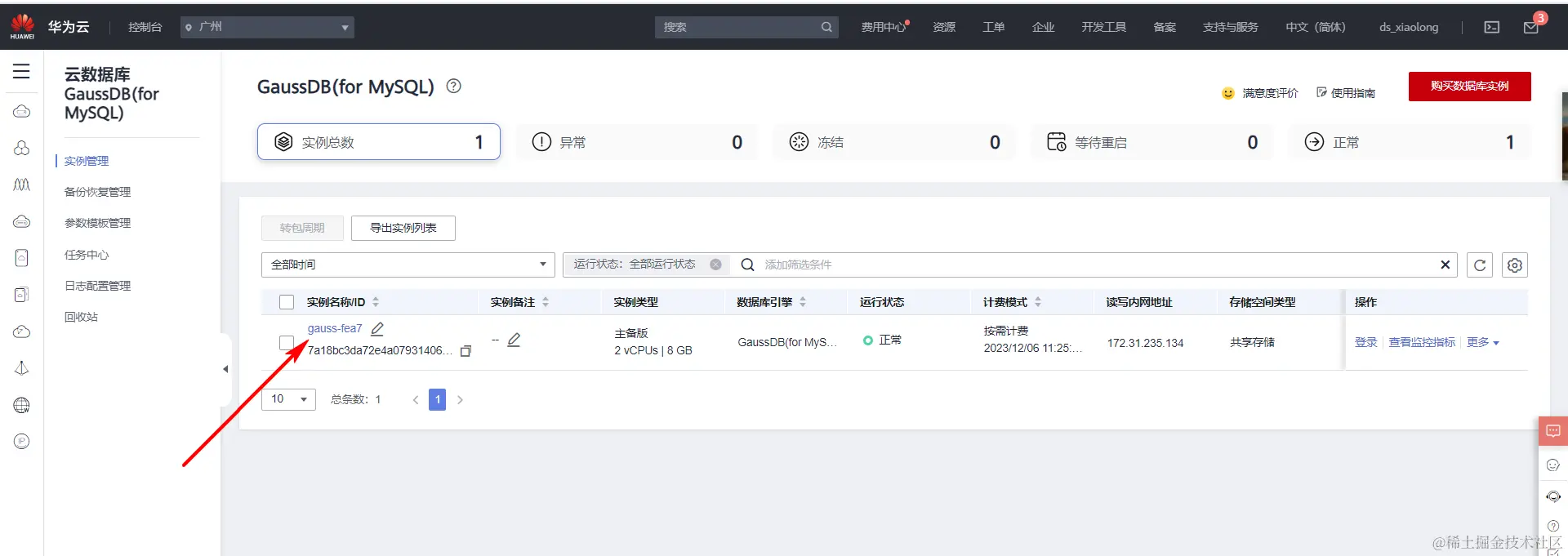
Task: Open the messages mail icon
Action: tap(1531, 27)
